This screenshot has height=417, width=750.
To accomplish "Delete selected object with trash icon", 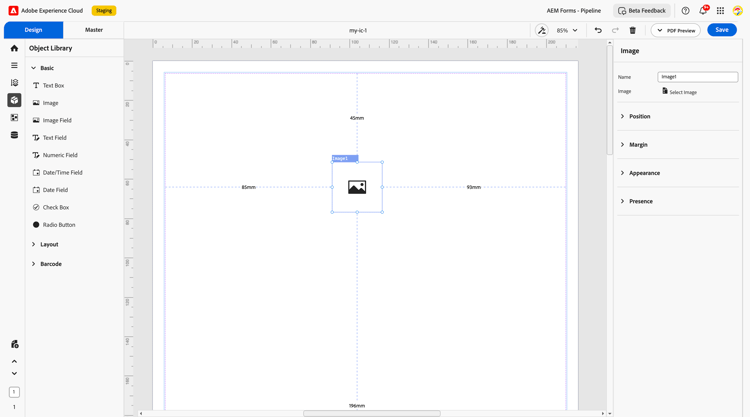I will [632, 30].
